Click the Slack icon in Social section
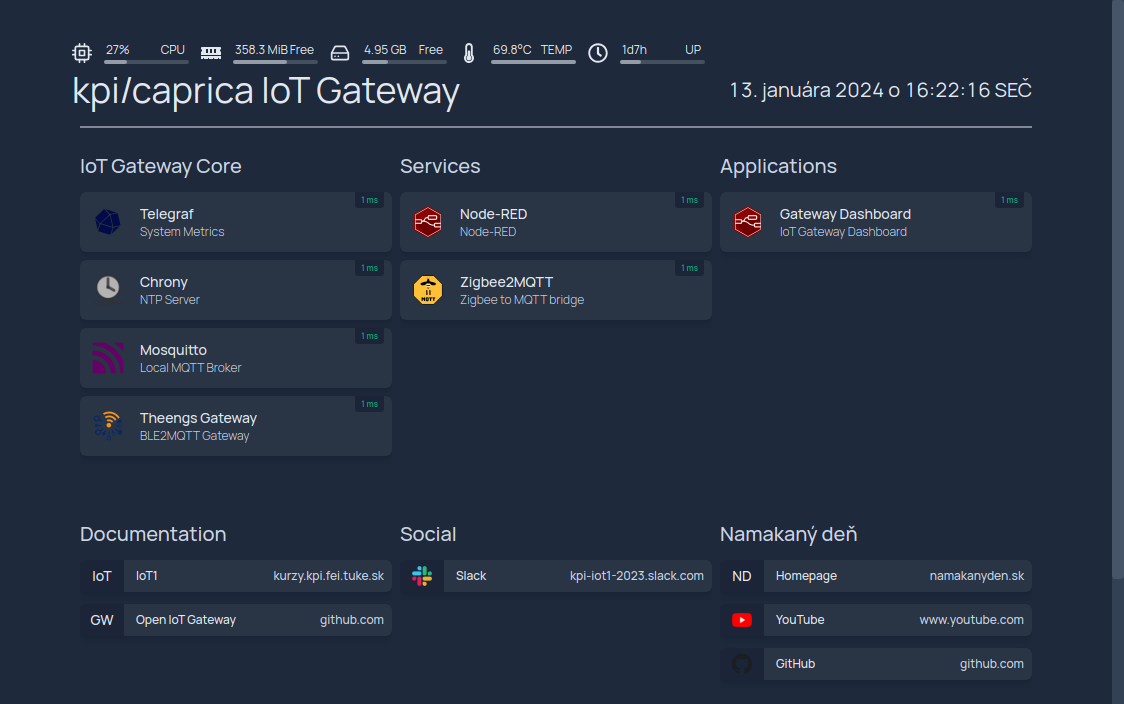Screen dimensions: 1124x704 click(421, 575)
